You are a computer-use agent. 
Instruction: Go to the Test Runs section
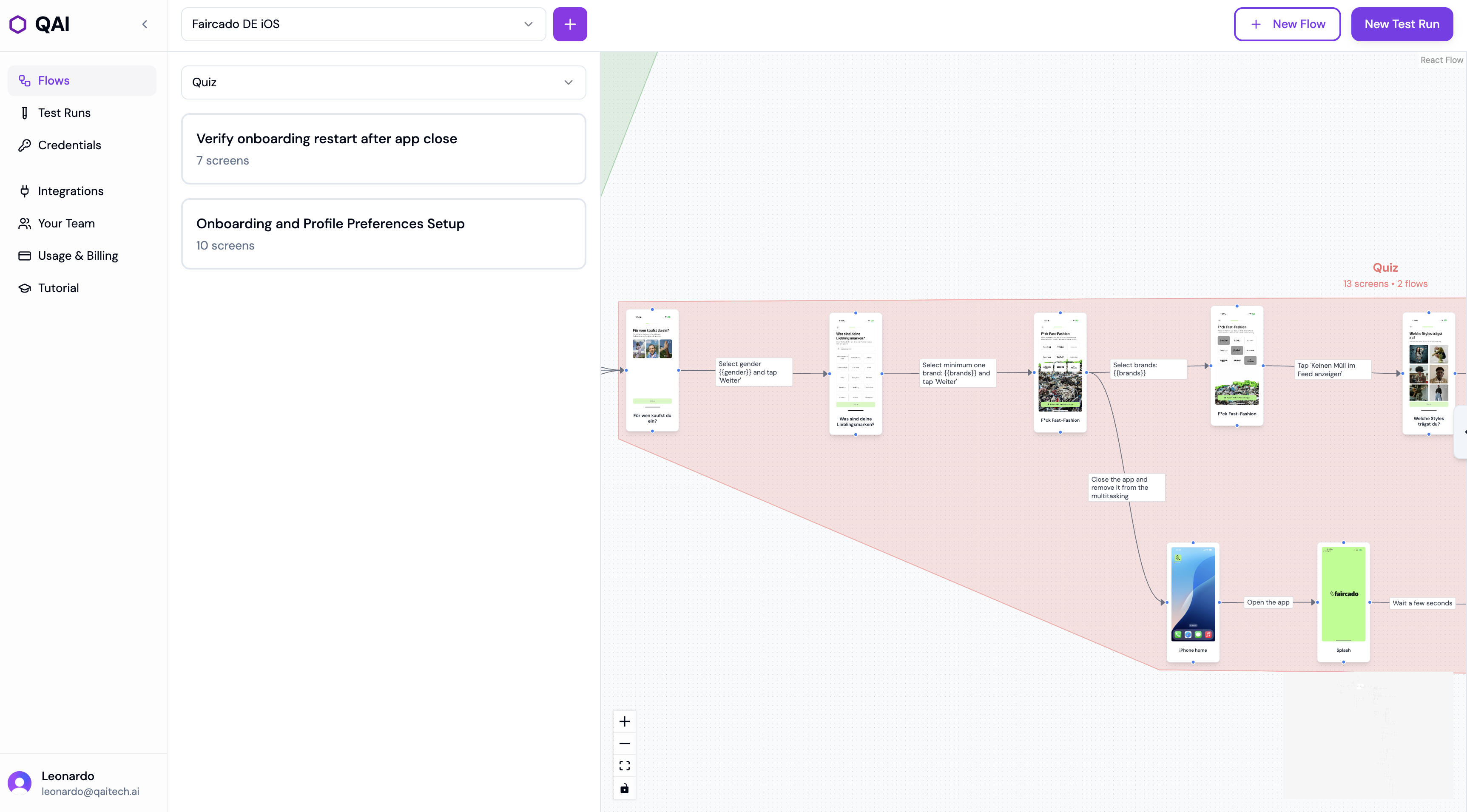click(x=64, y=113)
